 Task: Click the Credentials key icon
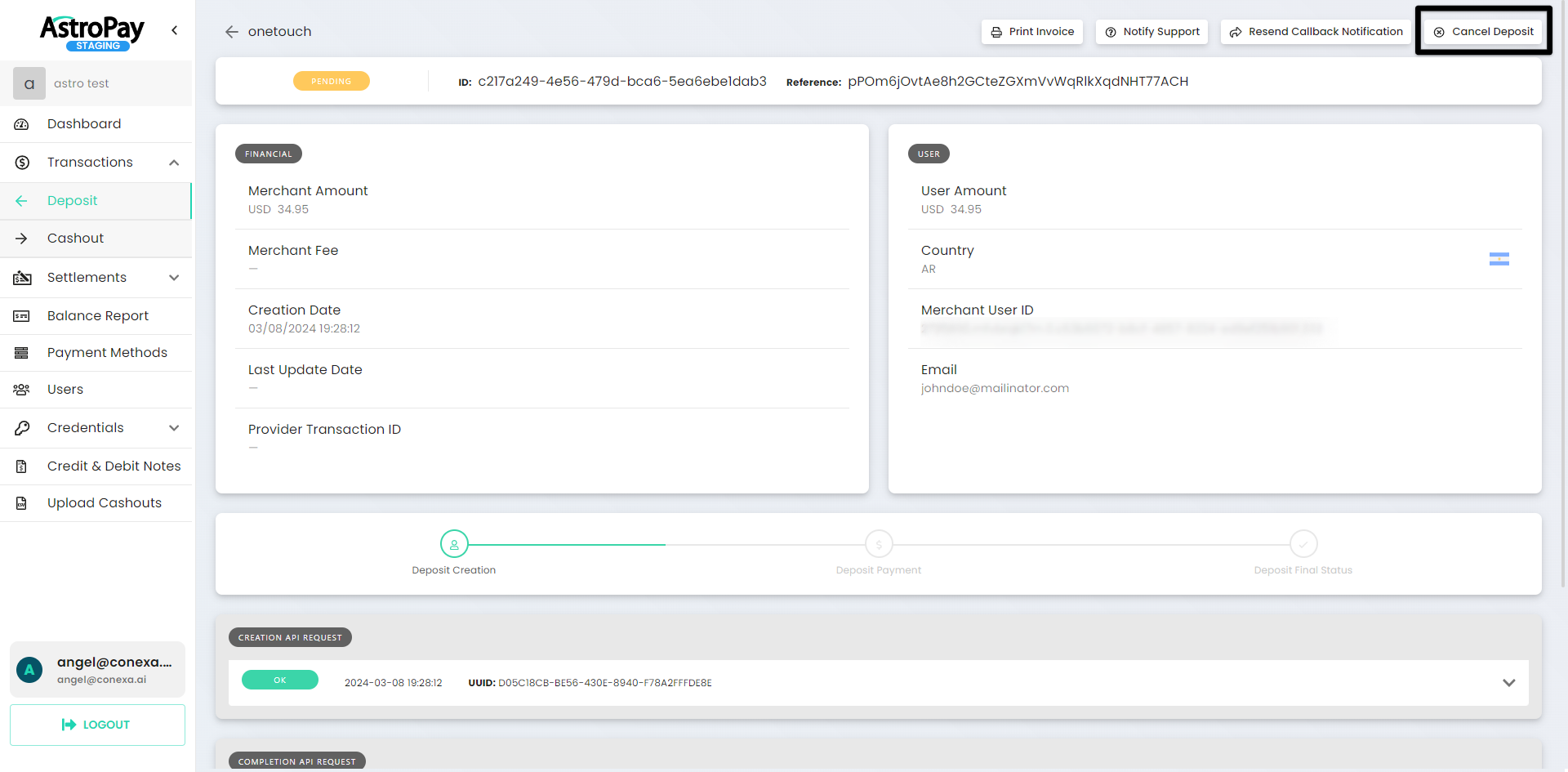click(22, 428)
